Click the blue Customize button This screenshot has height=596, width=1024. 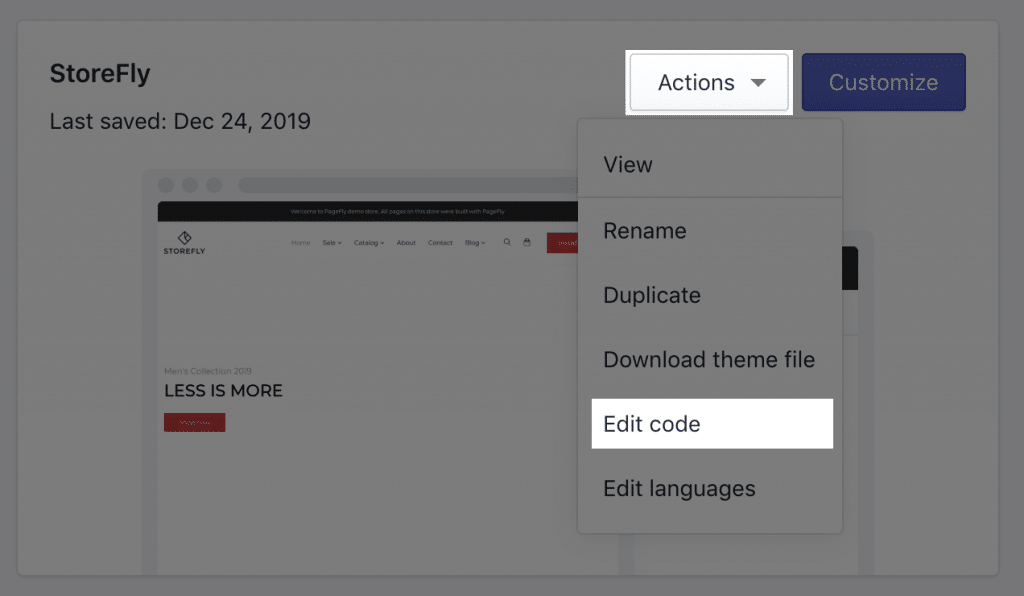coord(884,82)
